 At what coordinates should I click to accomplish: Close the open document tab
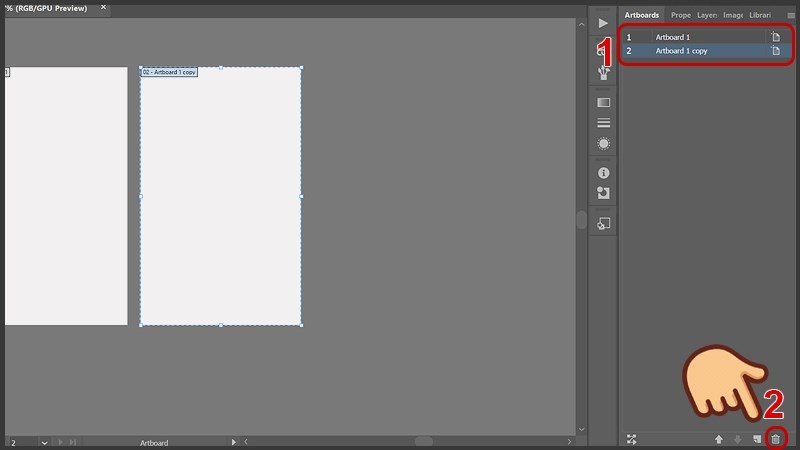103,7
